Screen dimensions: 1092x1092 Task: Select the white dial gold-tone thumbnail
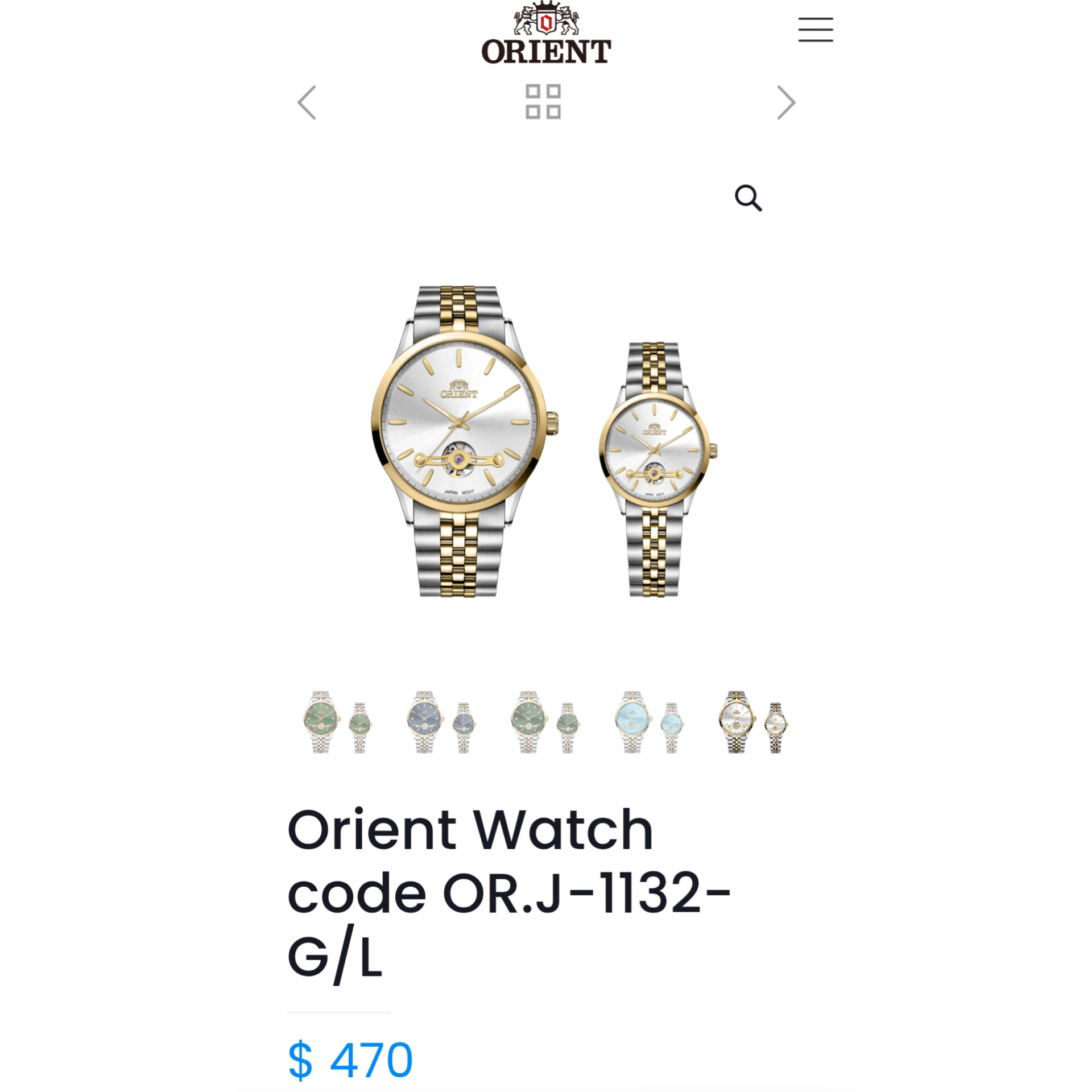coord(753,722)
